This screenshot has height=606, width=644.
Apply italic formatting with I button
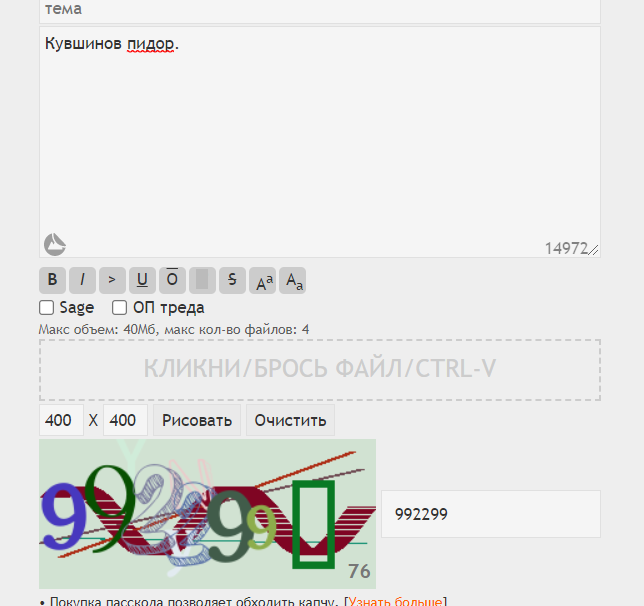click(82, 280)
